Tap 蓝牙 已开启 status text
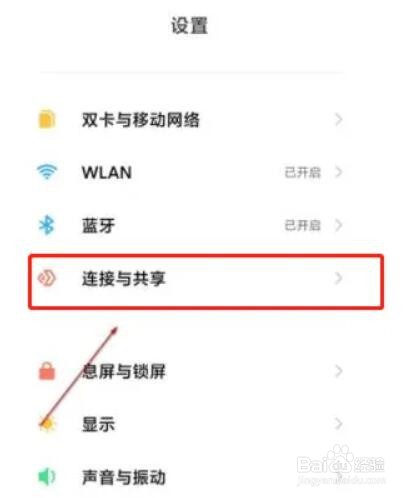This screenshot has width=414, height=498. [x=303, y=225]
